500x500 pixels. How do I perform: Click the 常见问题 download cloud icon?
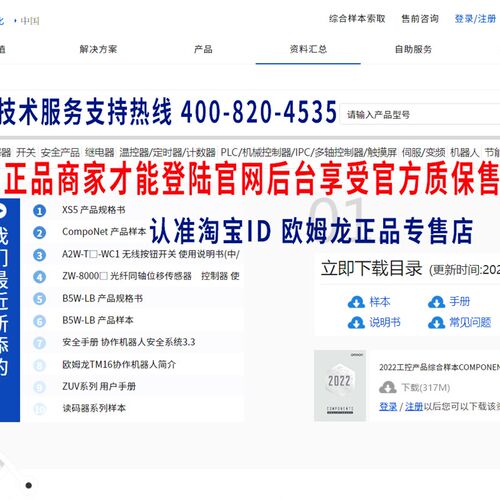coord(436,323)
